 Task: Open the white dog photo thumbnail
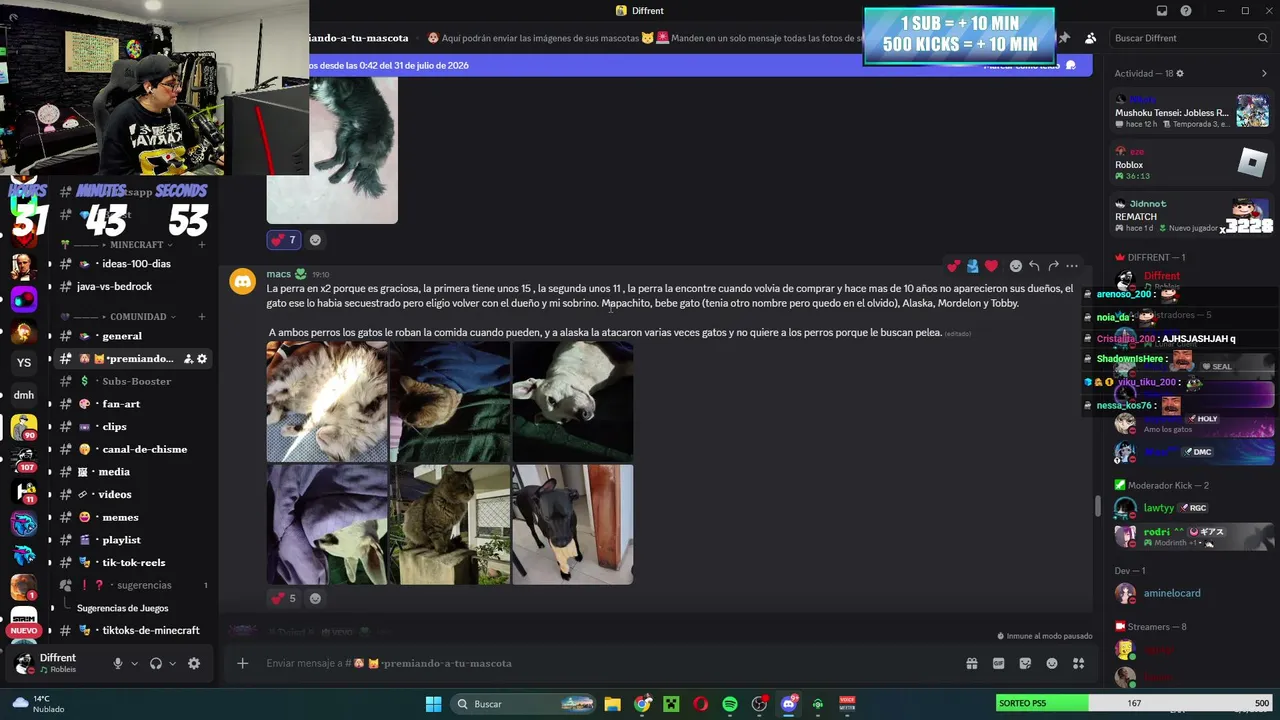pos(573,401)
